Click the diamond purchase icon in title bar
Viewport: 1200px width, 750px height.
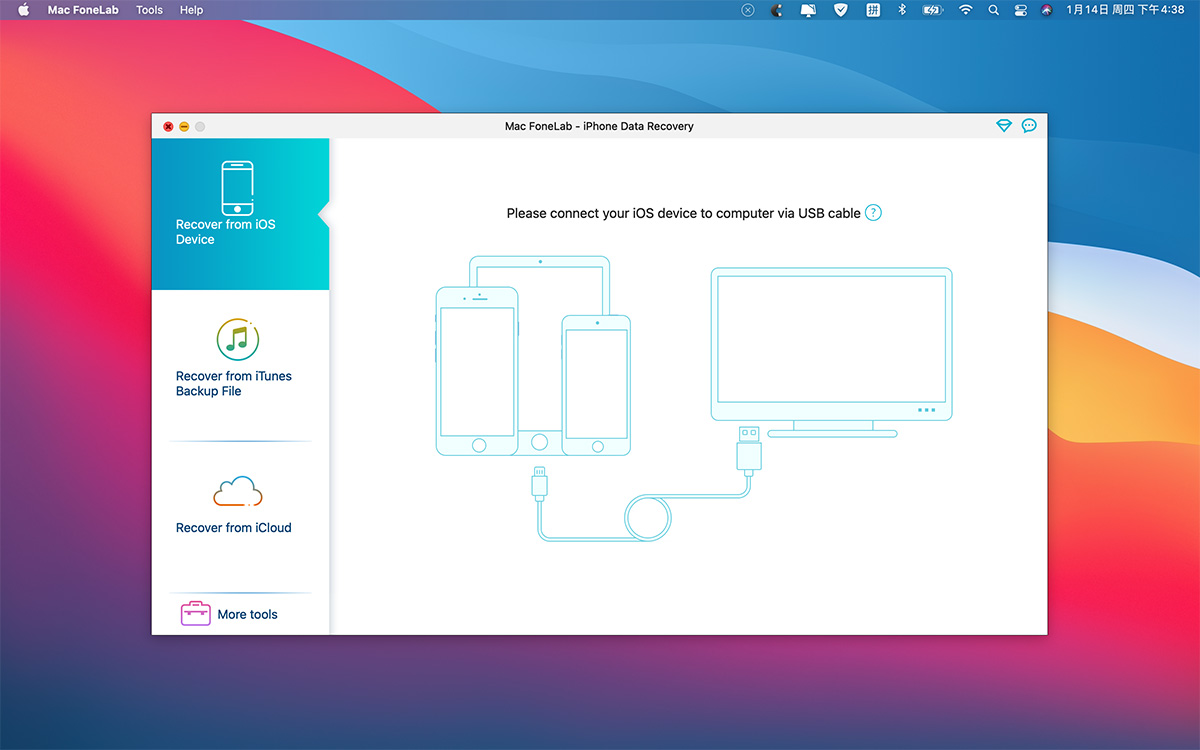tap(1004, 126)
